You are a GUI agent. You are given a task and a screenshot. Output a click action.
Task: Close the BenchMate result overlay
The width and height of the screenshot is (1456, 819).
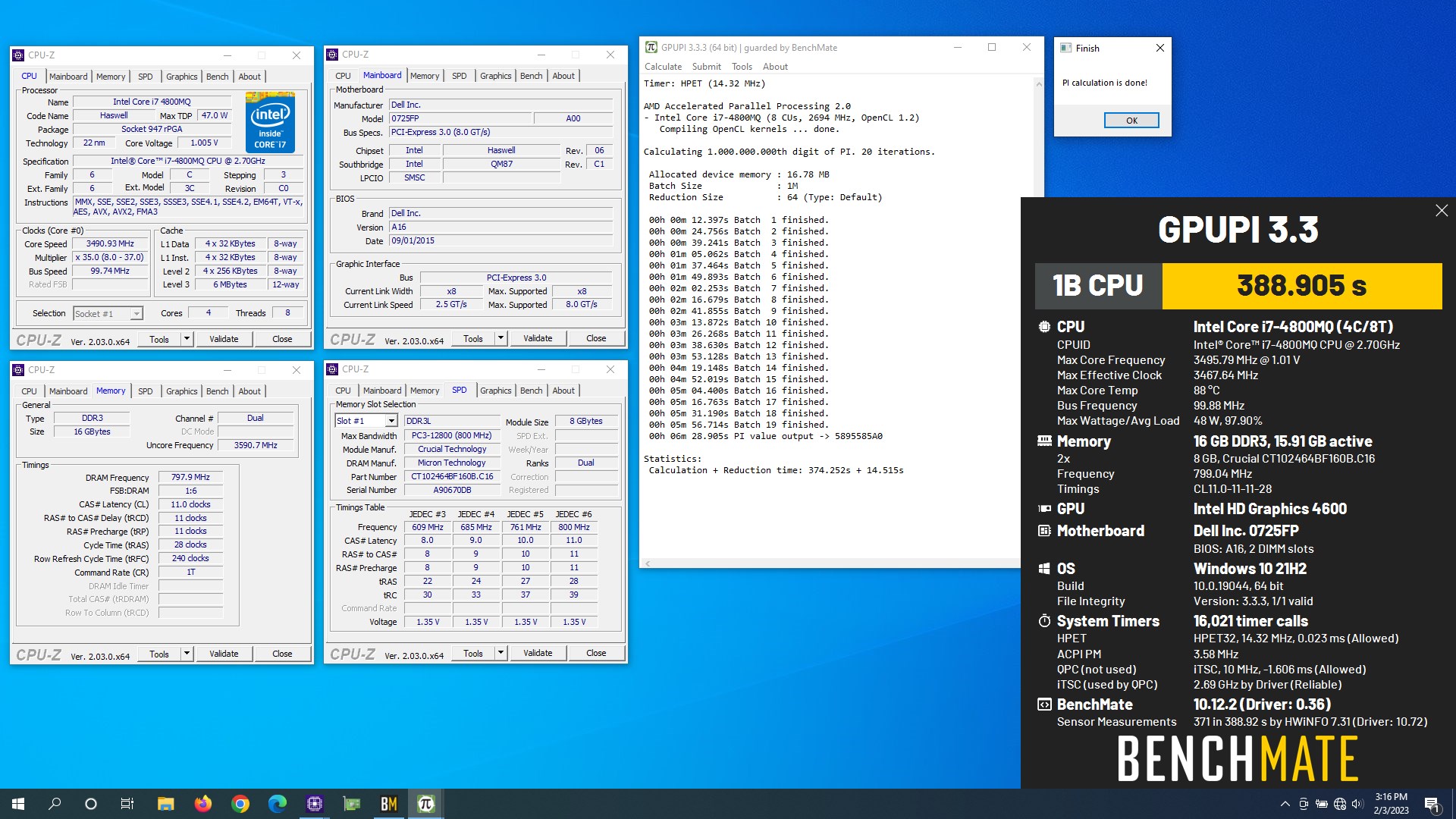[x=1441, y=211]
